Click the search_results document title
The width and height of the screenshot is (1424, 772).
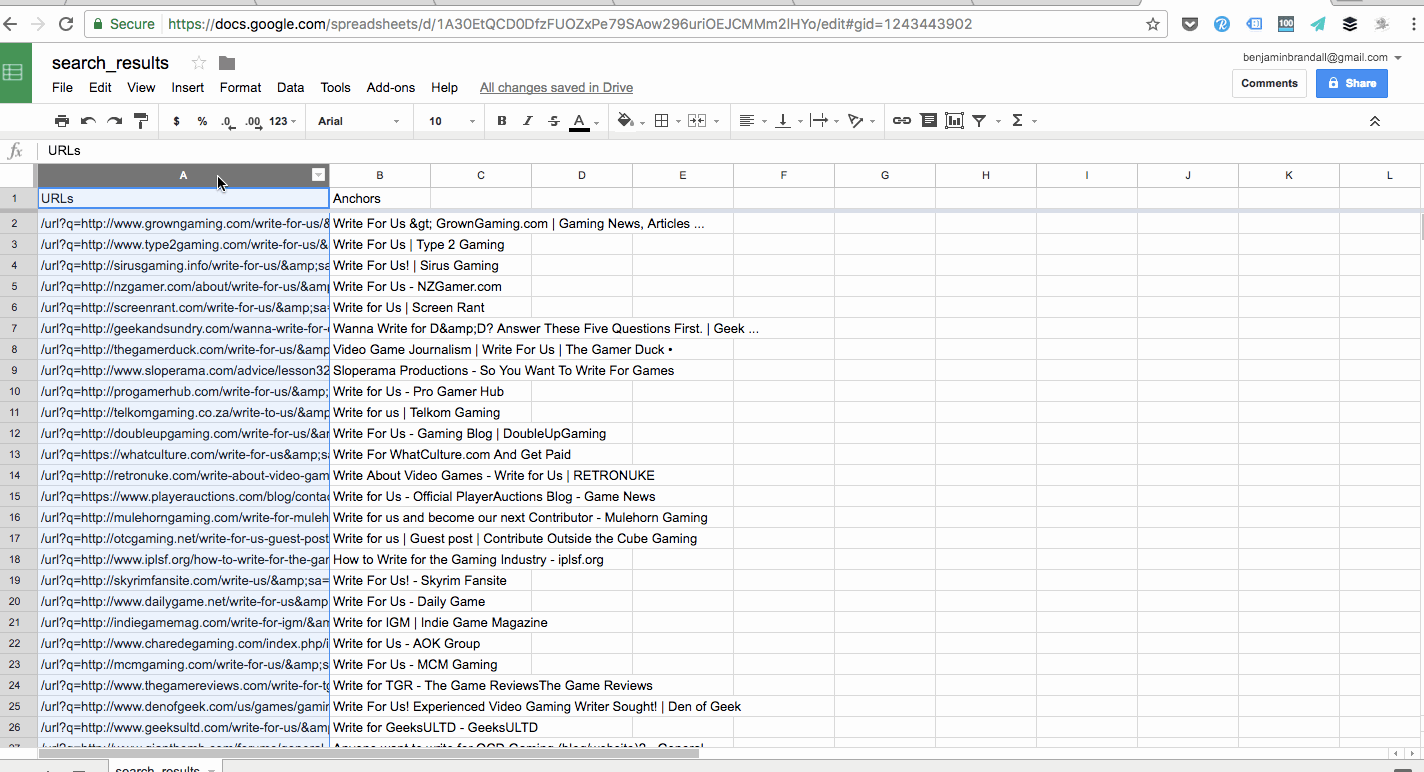coord(110,63)
